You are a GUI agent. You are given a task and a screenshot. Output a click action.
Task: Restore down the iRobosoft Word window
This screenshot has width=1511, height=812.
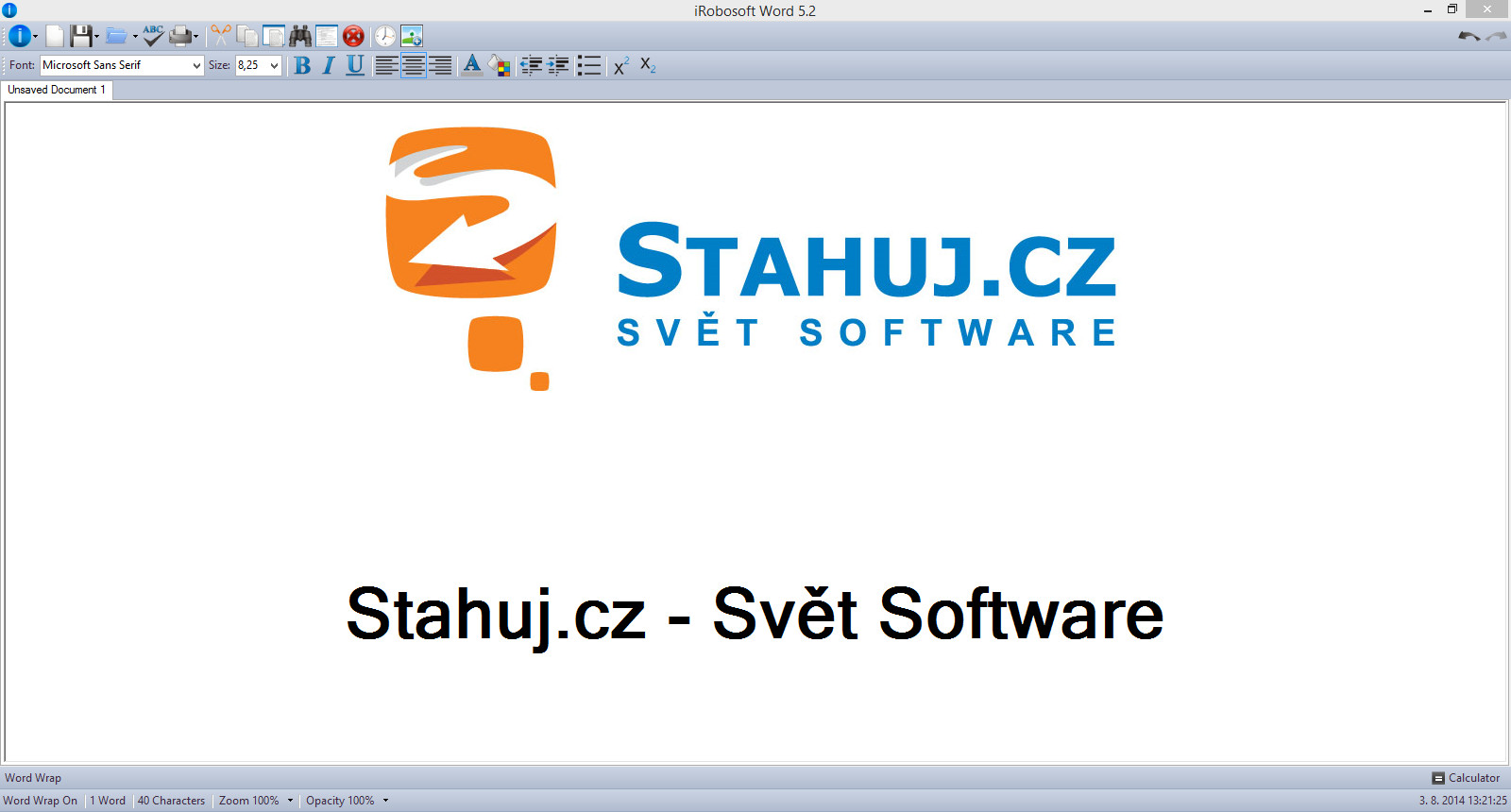[x=1452, y=9]
